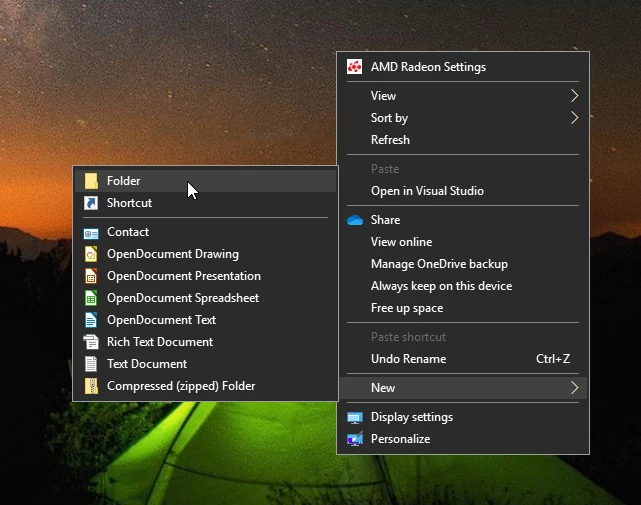Choose Shortcut in New submenu
641x505 pixels.
click(206, 203)
